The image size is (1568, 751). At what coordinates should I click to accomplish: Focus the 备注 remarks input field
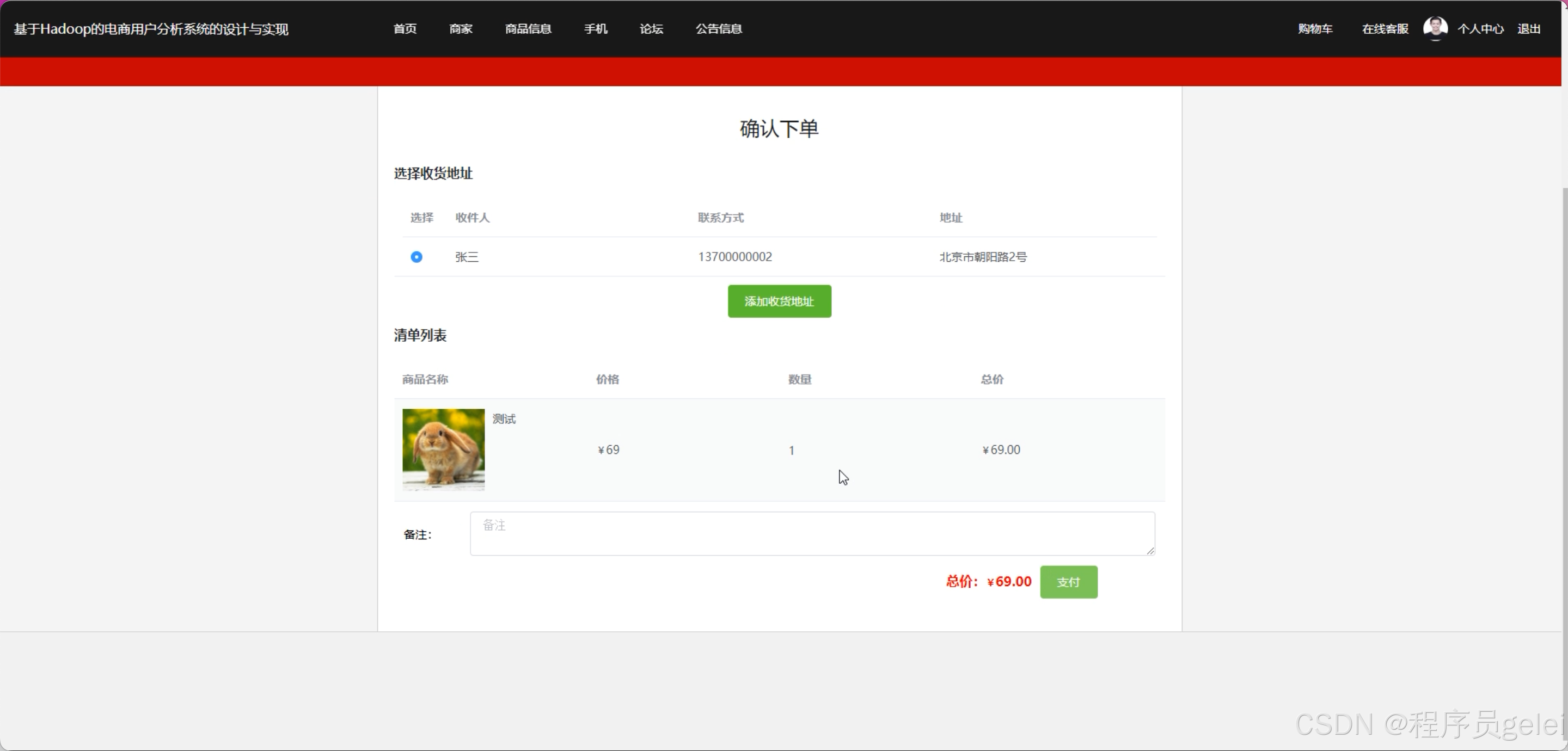[811, 533]
